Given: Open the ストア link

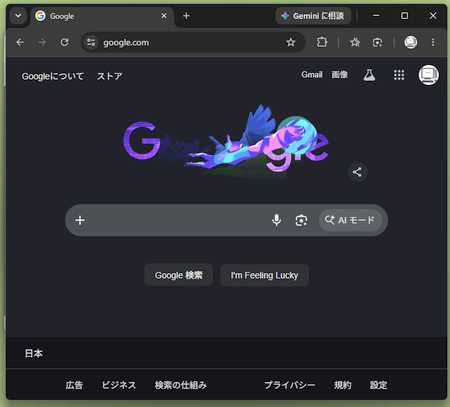Looking at the screenshot, I should [110, 76].
